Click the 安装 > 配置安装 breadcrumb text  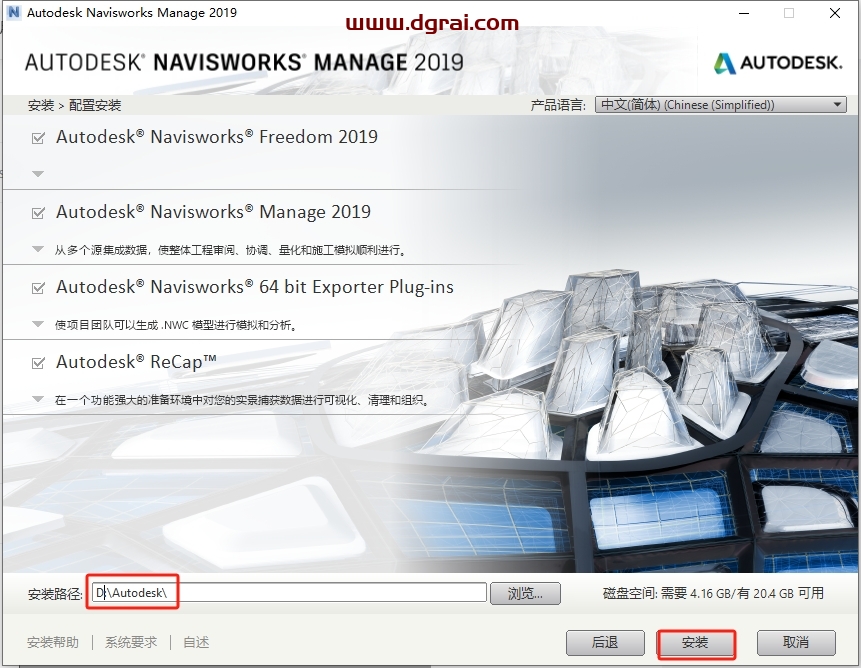[75, 105]
